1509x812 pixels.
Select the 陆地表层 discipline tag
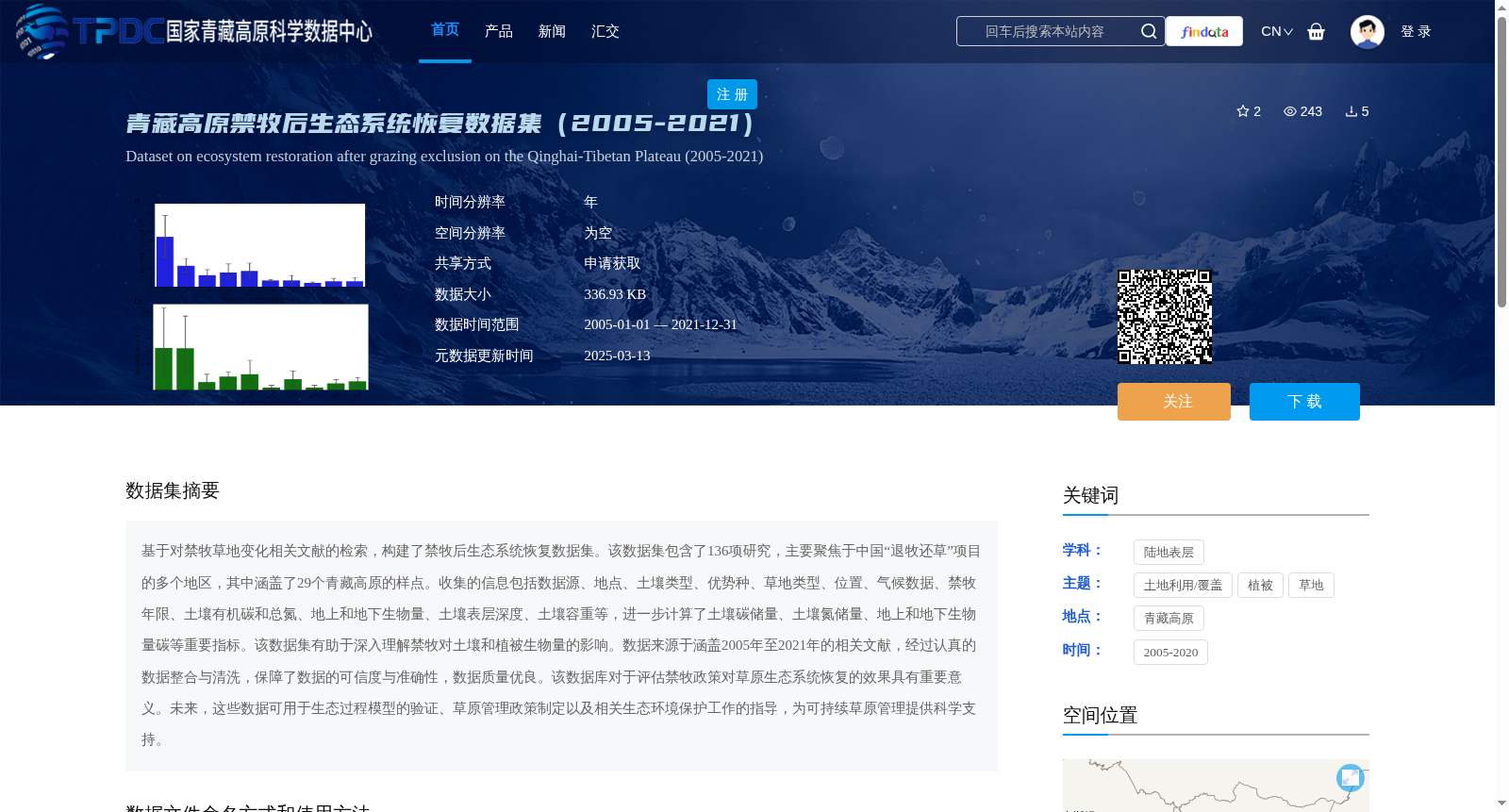point(1169,553)
